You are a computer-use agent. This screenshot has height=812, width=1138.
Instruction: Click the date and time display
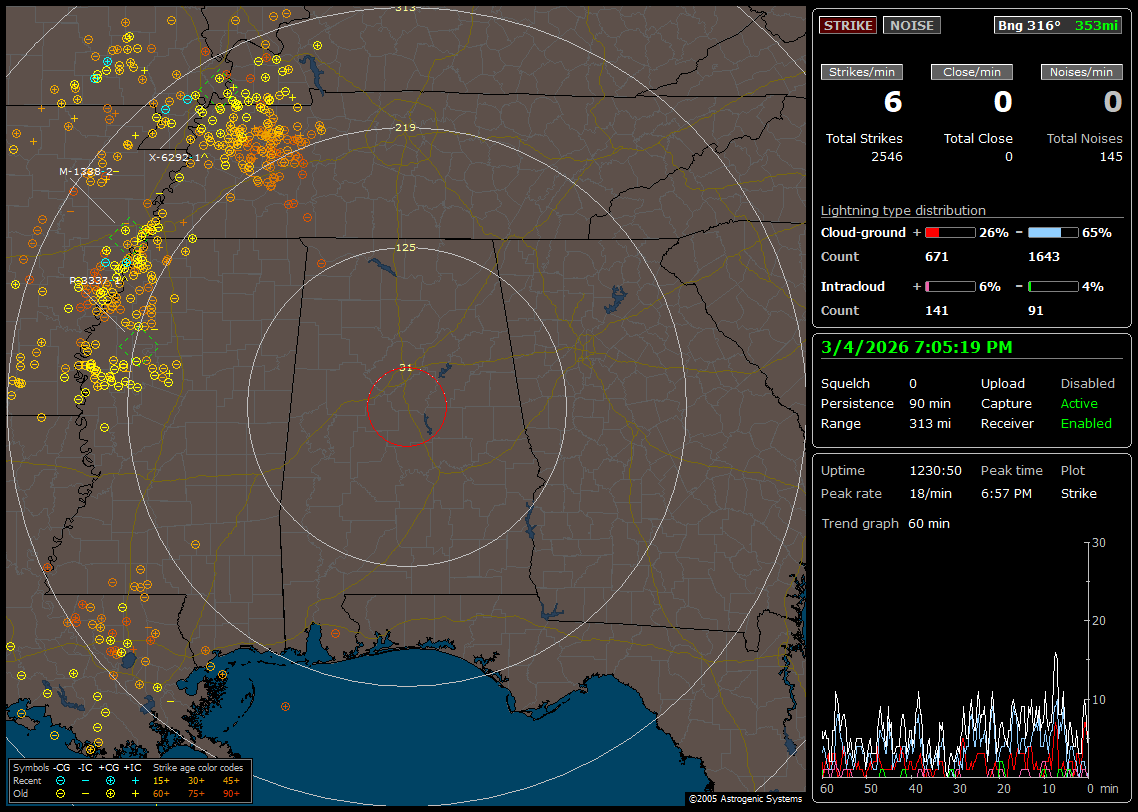(916, 347)
